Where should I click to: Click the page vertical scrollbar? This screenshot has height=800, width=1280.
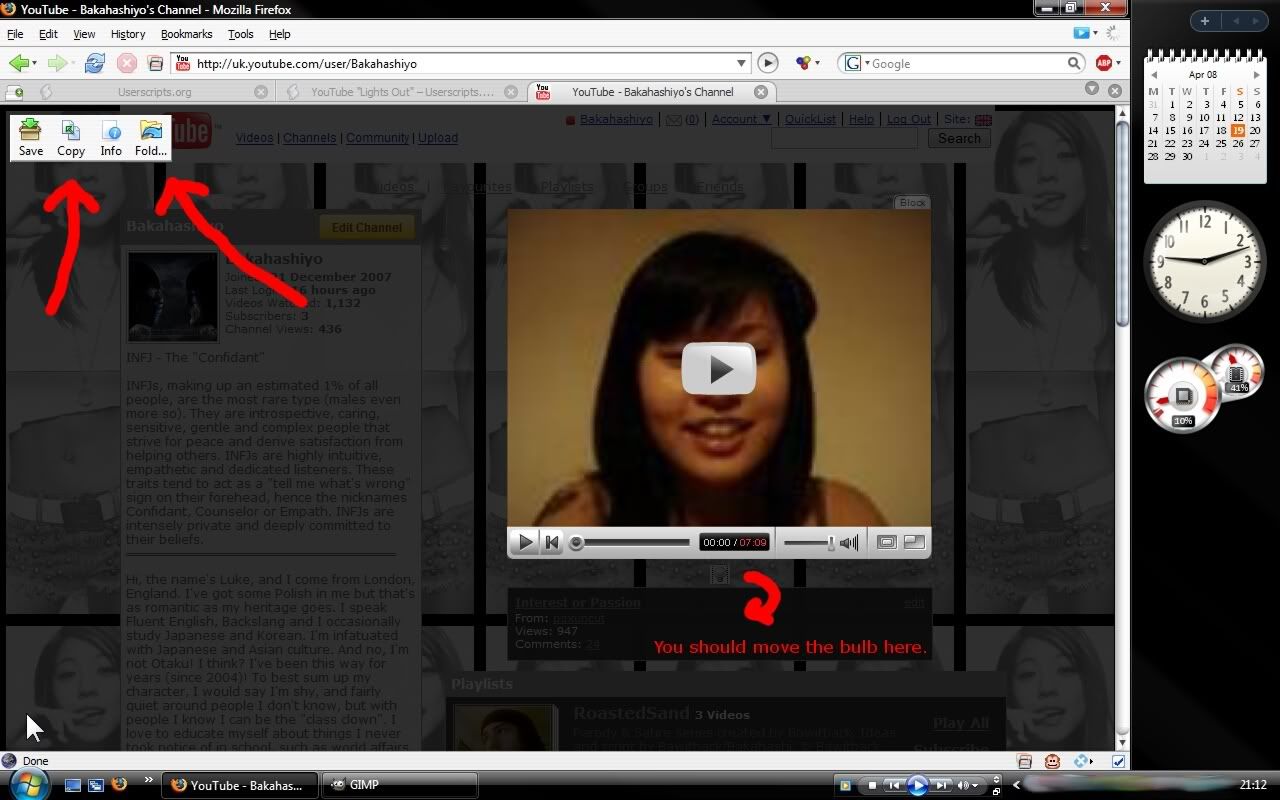(x=1122, y=428)
